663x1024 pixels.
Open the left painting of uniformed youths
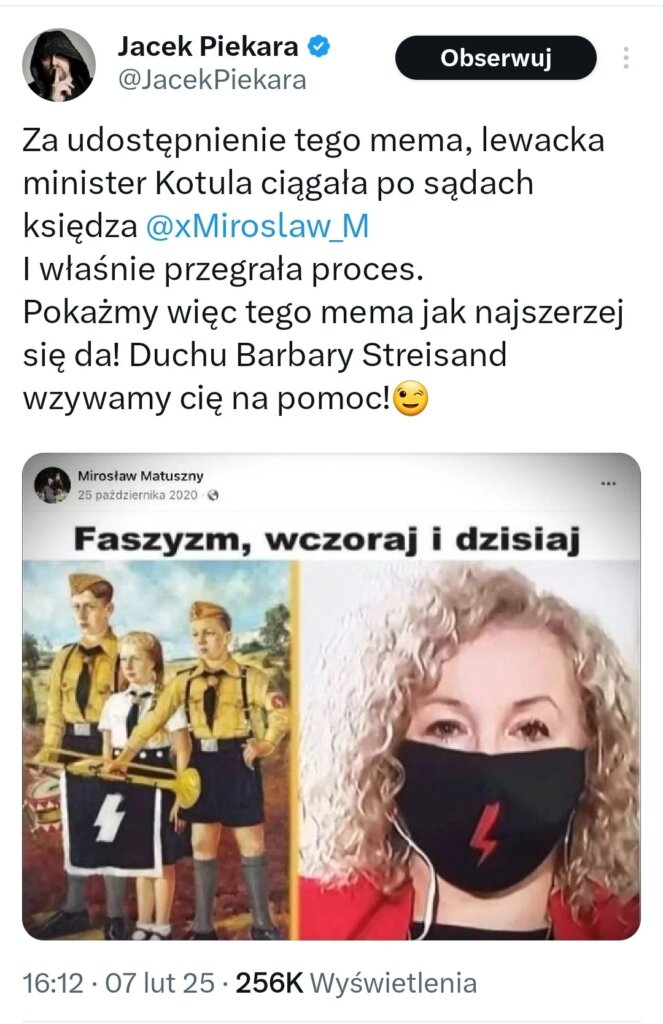(x=157, y=750)
